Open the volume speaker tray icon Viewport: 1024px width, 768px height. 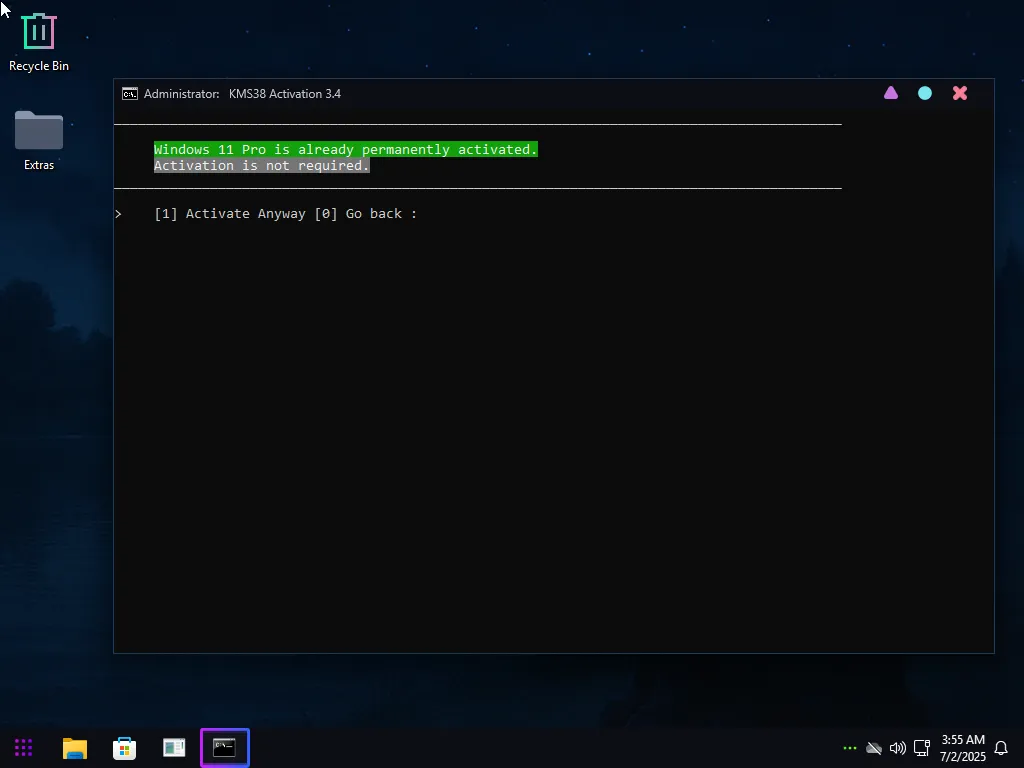click(x=898, y=748)
